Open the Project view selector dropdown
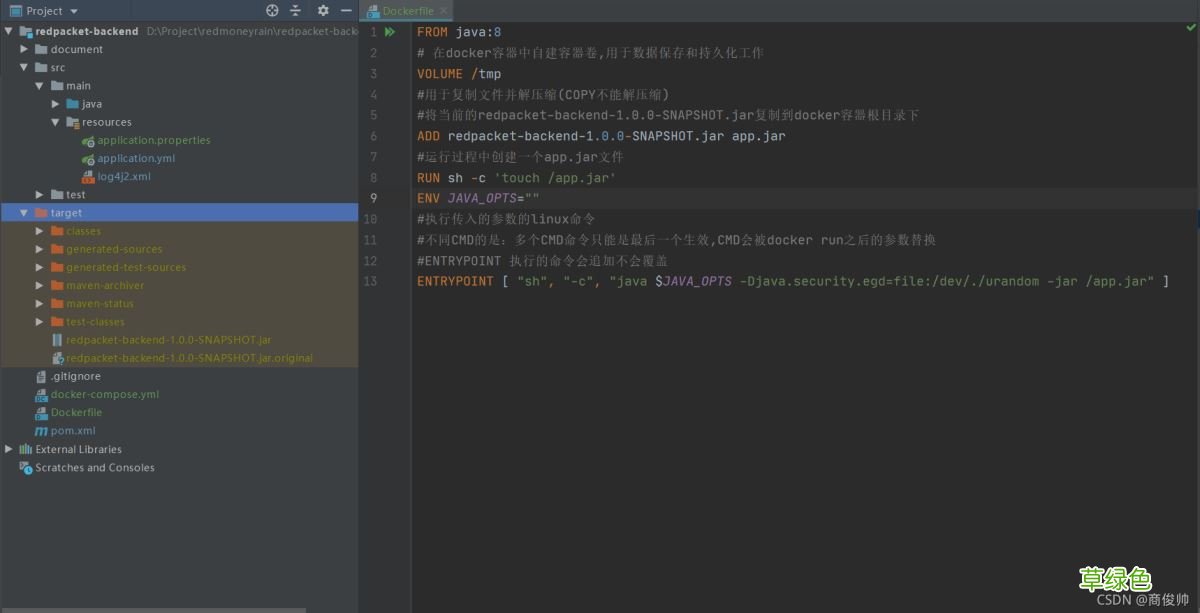 tap(73, 9)
